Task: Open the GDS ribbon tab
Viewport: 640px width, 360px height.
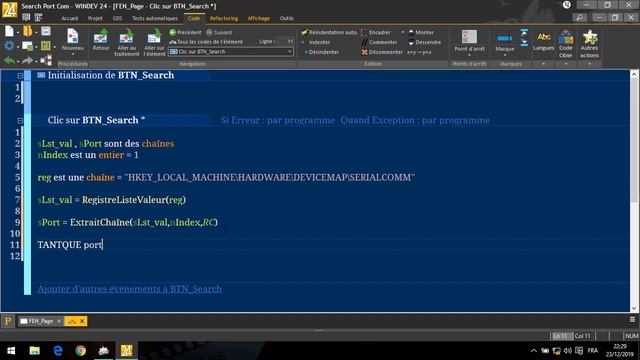Action: [x=118, y=18]
